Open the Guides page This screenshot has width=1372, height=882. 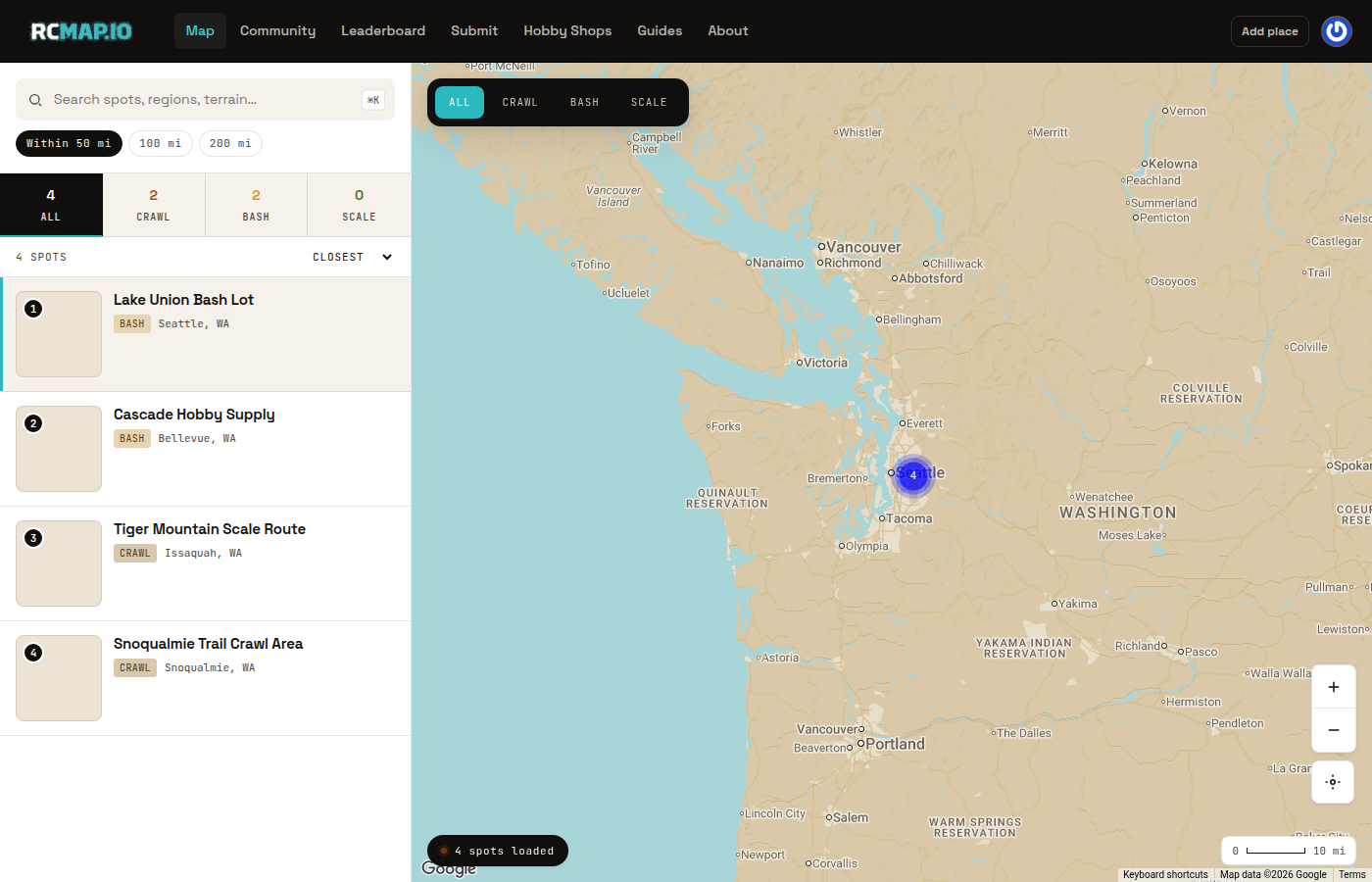(x=660, y=31)
